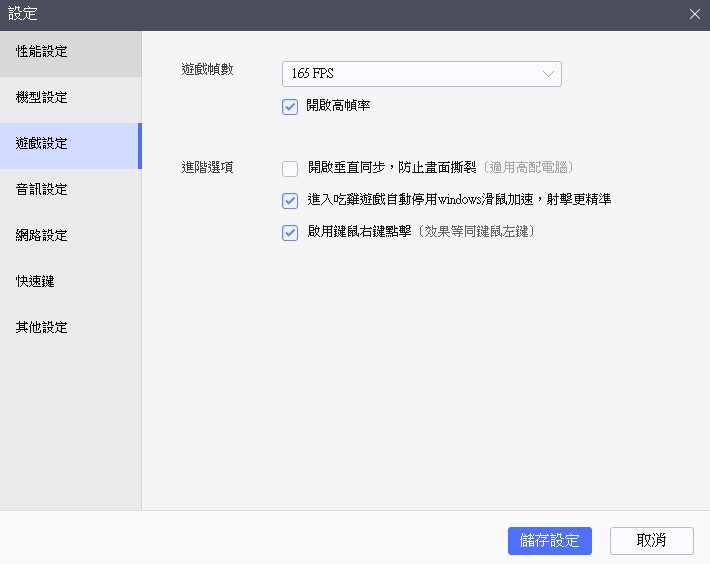Disable the 開啟高幀率 checkbox

tap(290, 106)
